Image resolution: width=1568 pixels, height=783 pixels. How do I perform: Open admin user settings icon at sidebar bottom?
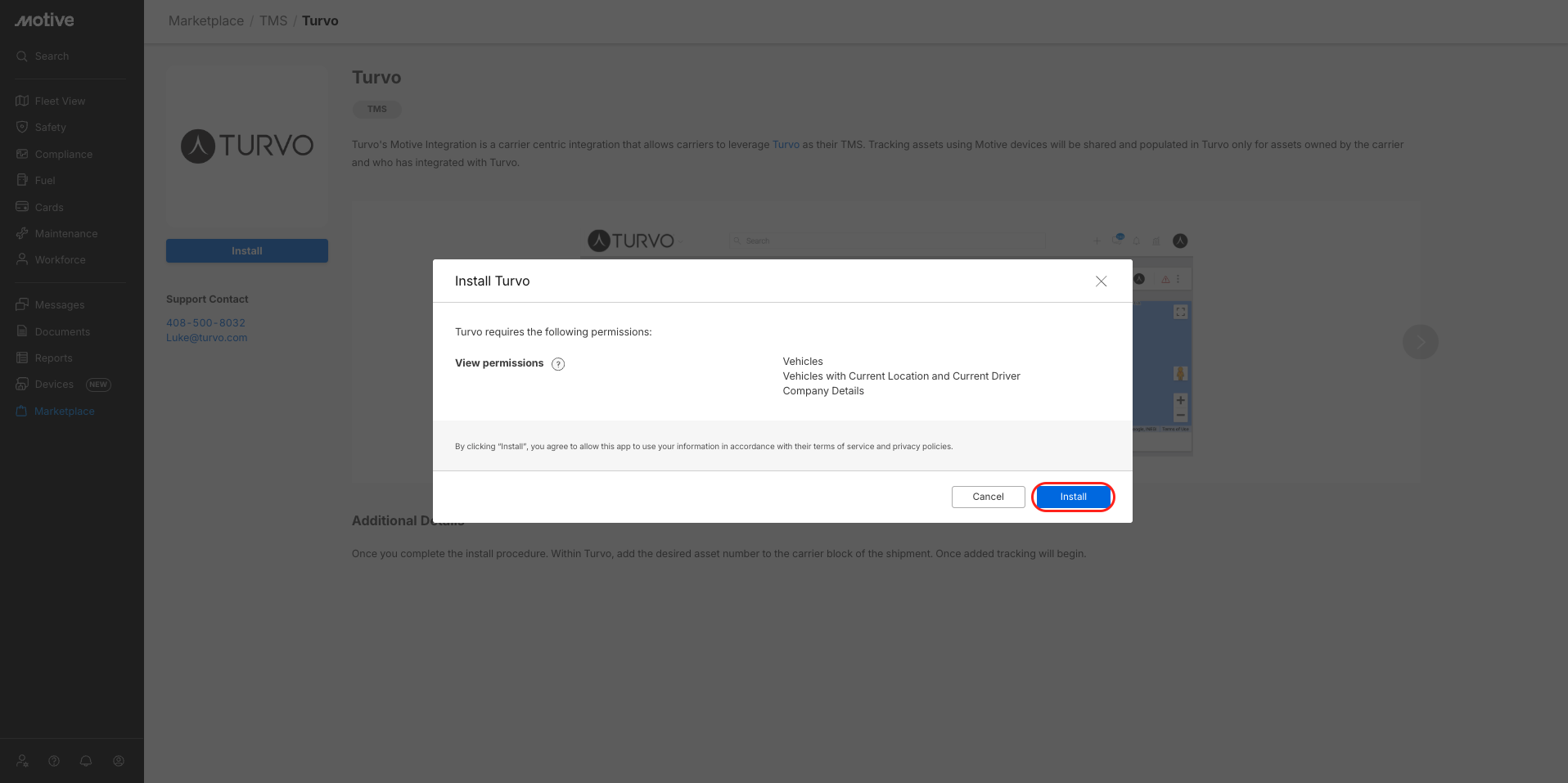23,761
